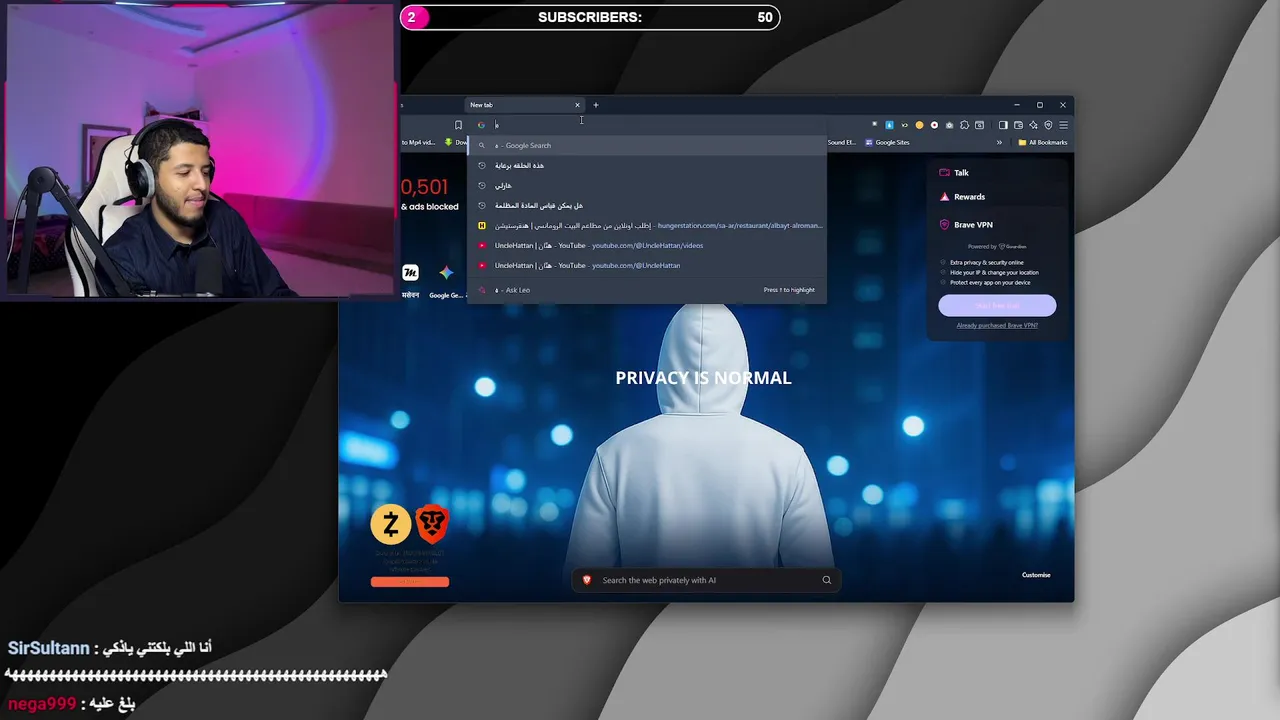Open the 'to Mp4 vid...' bookmark
Image resolution: width=1280 pixels, height=720 pixels.
418,142
